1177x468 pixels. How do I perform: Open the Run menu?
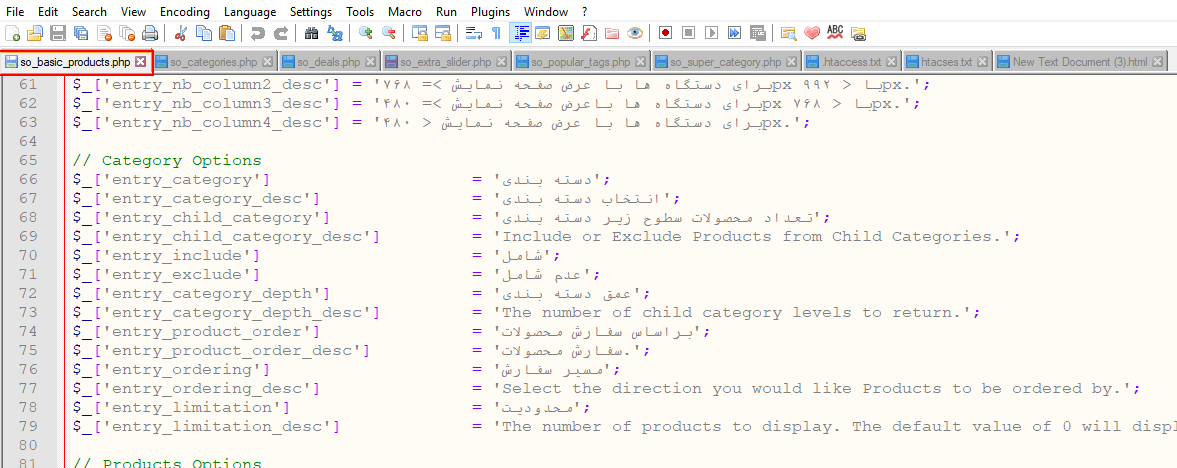[447, 12]
